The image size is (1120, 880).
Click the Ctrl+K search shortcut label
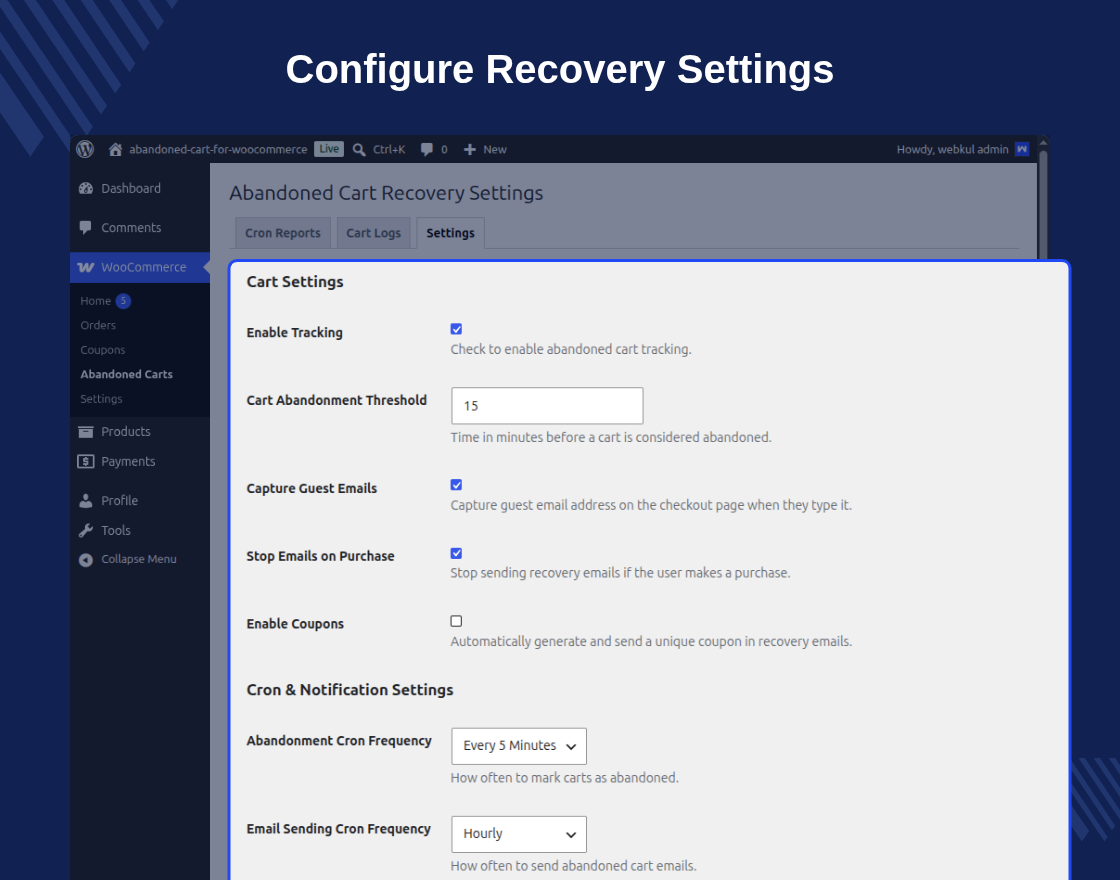point(389,149)
